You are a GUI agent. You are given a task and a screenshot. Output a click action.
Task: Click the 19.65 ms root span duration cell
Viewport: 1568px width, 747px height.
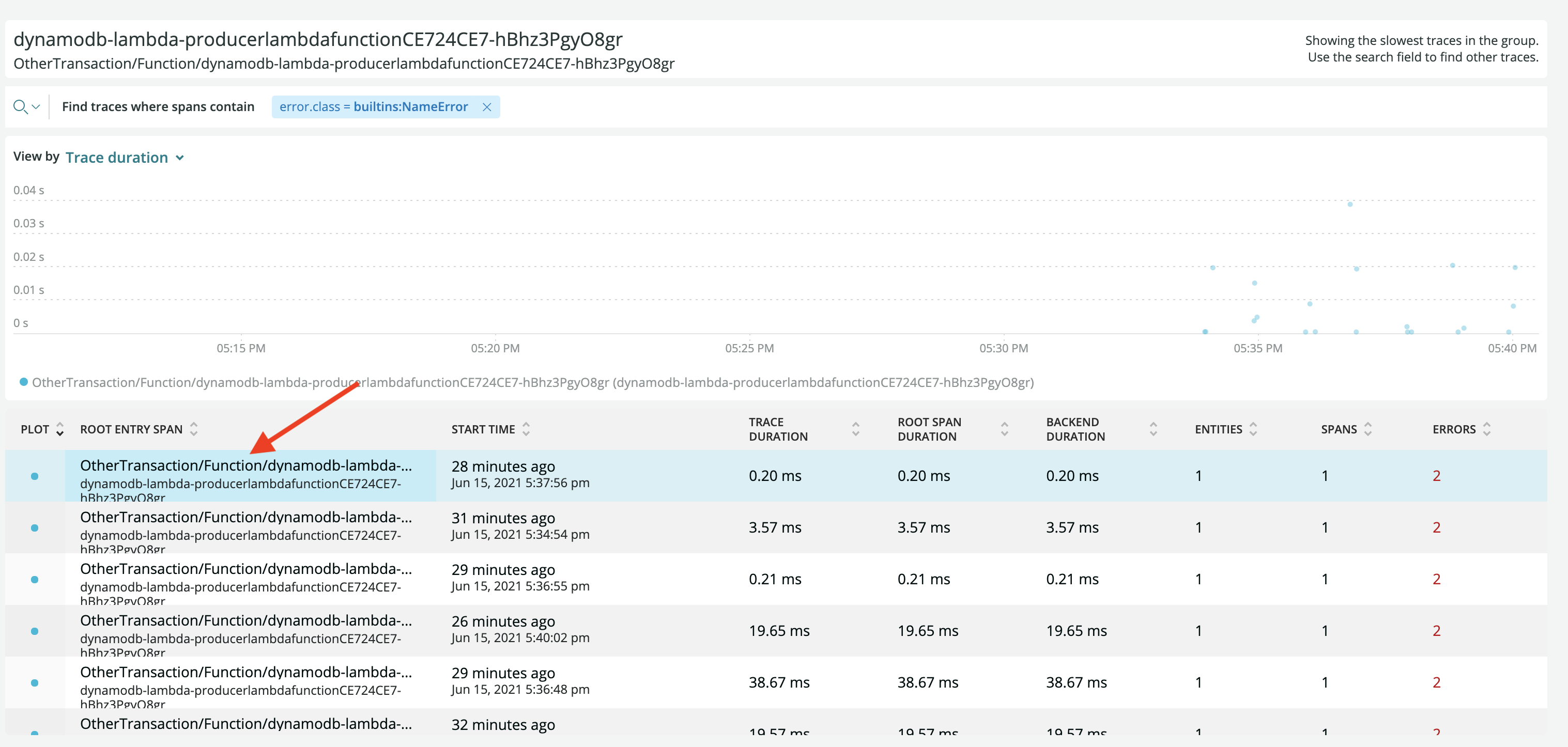[928, 631]
